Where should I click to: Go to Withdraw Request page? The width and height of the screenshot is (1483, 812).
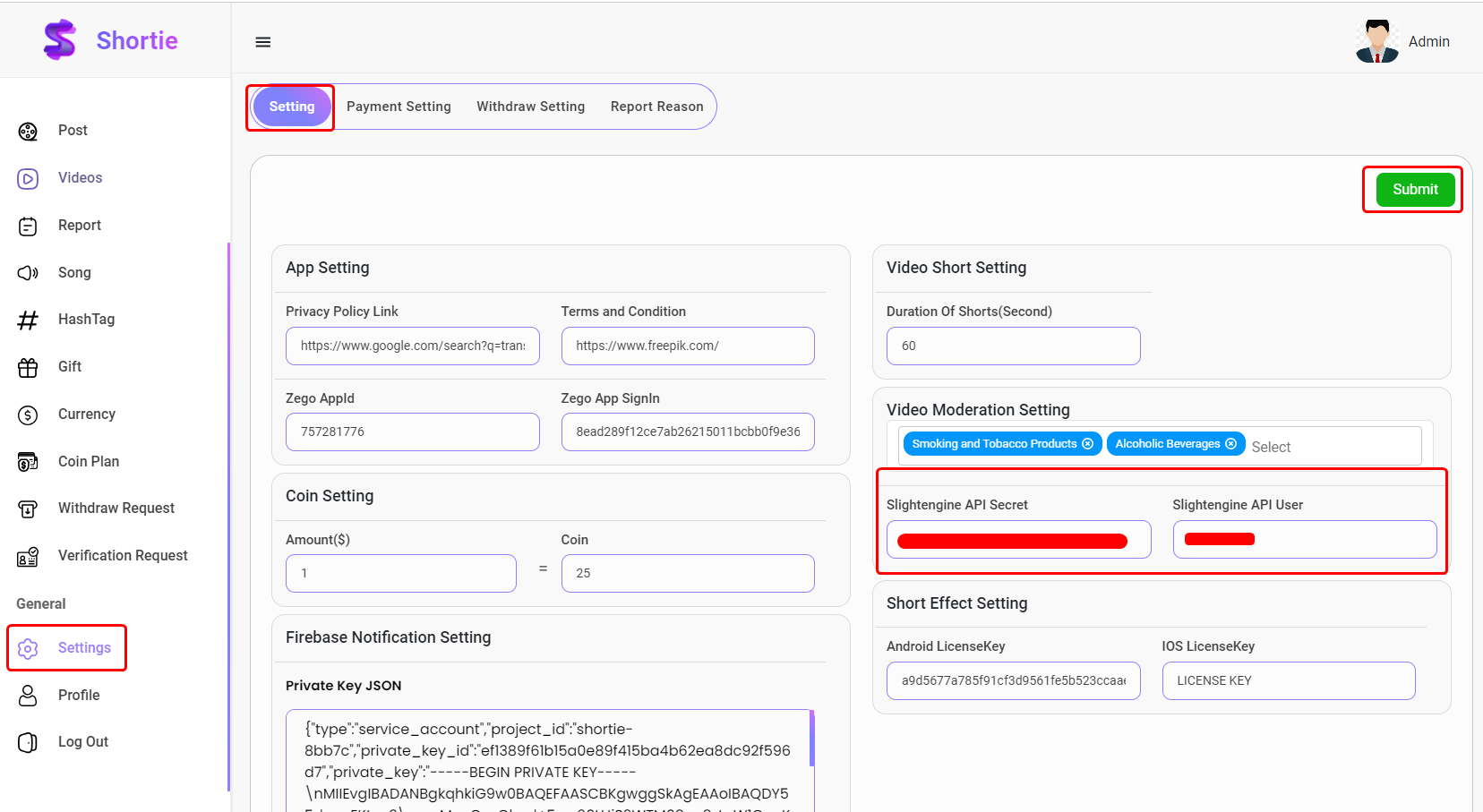click(116, 509)
